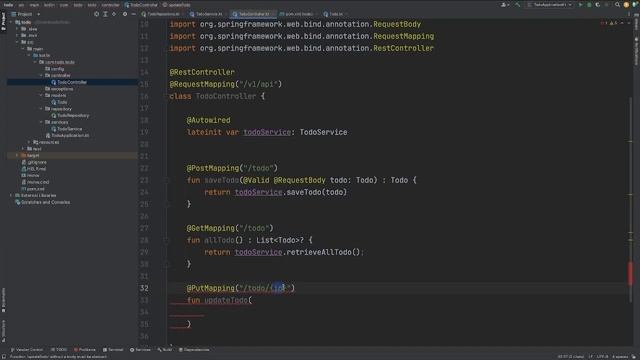
Task: Expand the test folder
Action: pyautogui.click(x=23, y=149)
